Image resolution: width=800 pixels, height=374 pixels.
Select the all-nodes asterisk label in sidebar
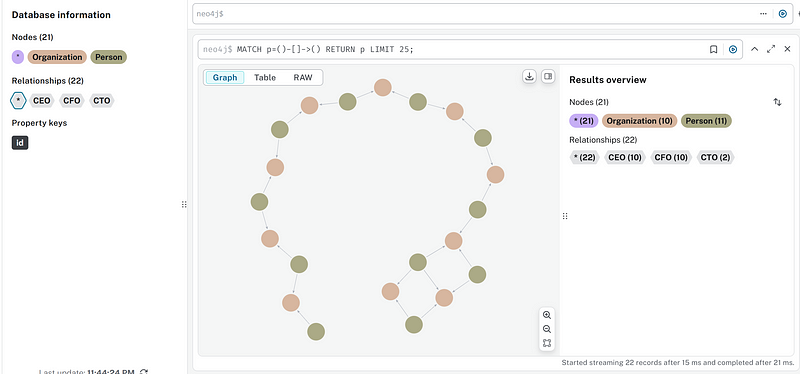coord(18,57)
